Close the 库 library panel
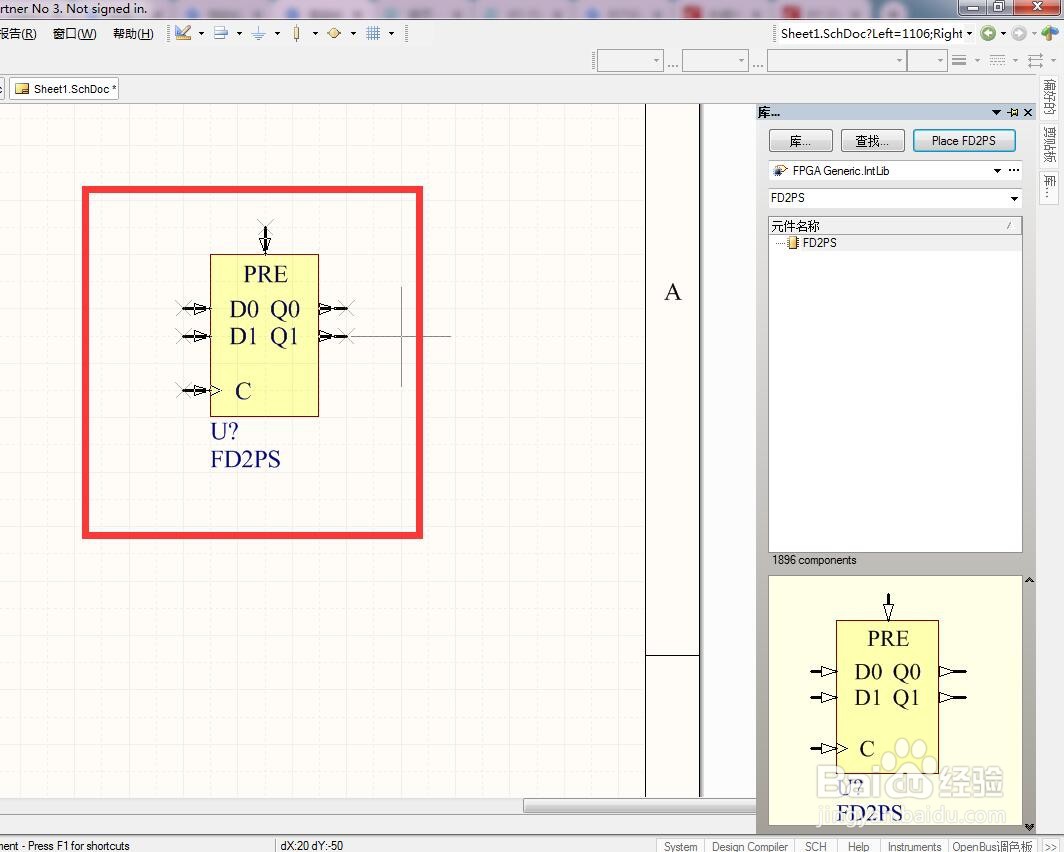This screenshot has width=1064, height=852. click(1028, 113)
